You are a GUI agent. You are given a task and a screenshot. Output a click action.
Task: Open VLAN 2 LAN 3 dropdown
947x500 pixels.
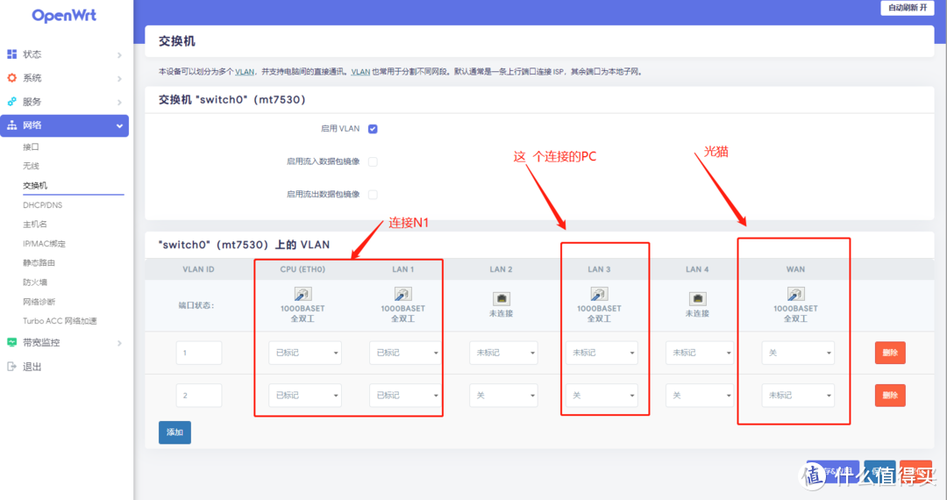602,396
